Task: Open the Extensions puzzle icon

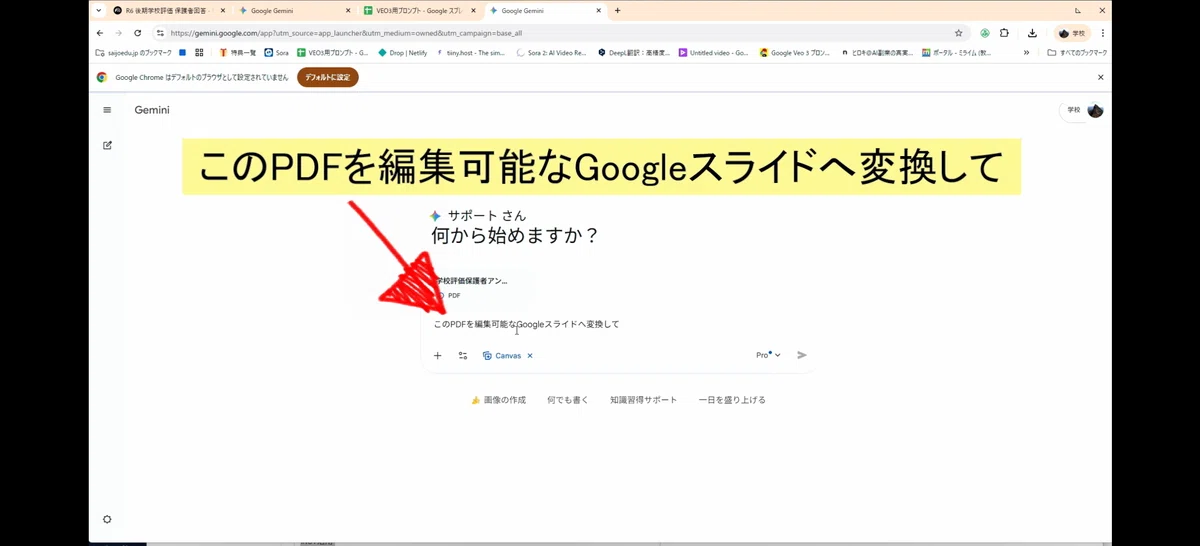Action: 1005,33
